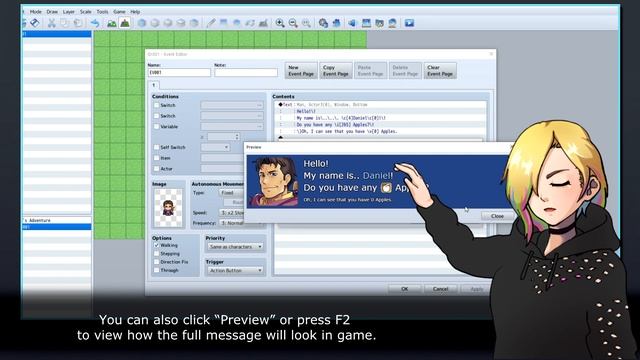
Task: Close the Preview dialog with Close button
Action: coord(497,216)
